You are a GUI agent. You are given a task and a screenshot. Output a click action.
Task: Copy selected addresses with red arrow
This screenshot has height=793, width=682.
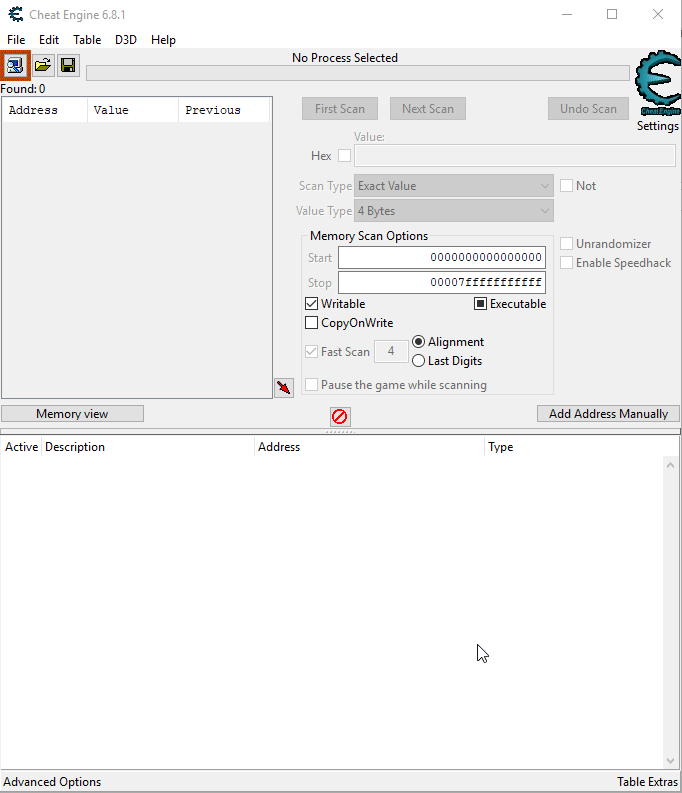284,388
